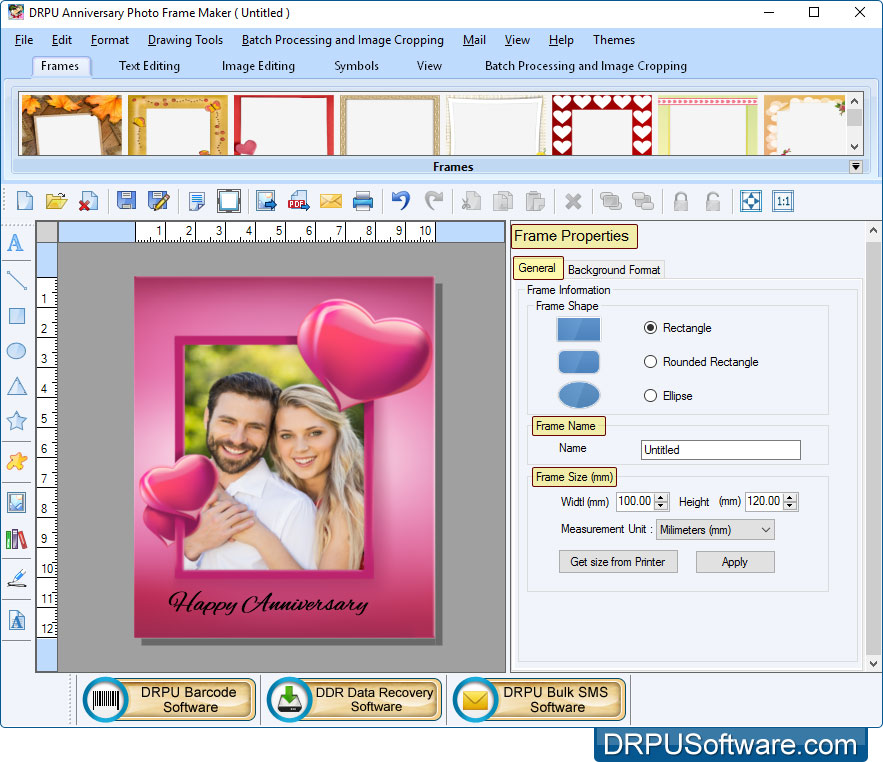Click the frame Name input field

click(x=720, y=449)
